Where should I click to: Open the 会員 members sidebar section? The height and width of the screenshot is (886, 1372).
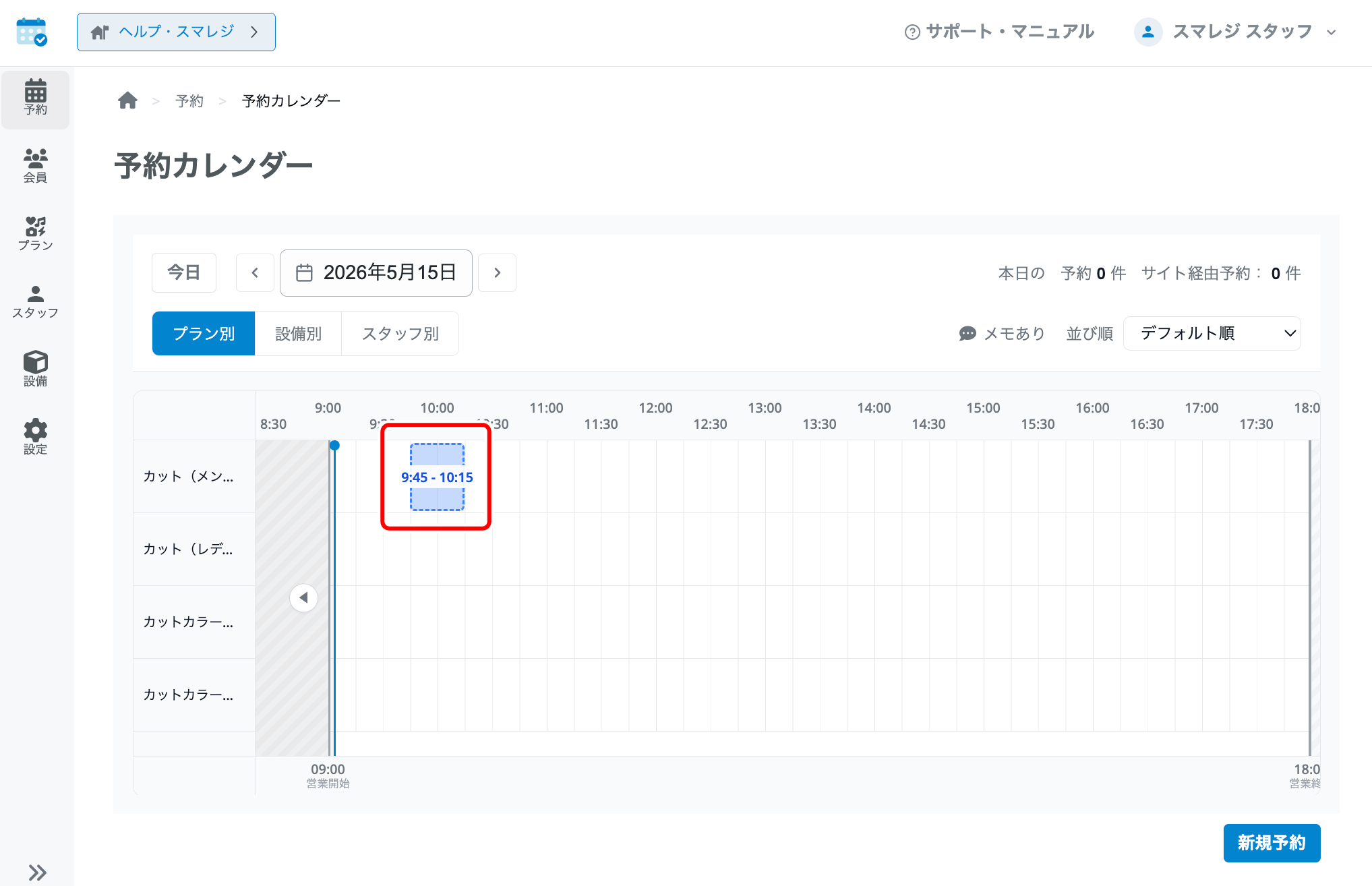[36, 166]
